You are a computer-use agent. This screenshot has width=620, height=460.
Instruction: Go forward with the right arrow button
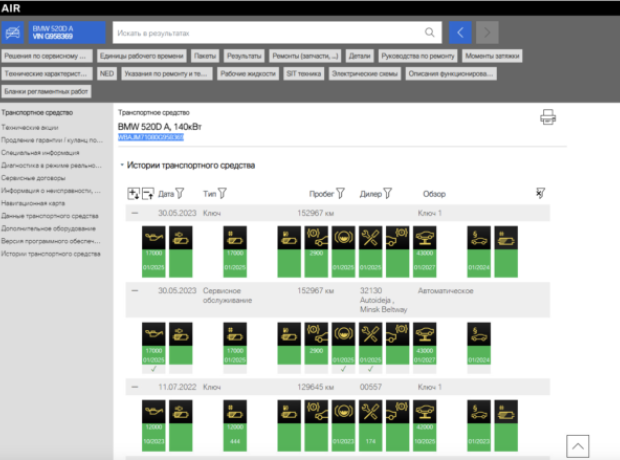[487, 32]
